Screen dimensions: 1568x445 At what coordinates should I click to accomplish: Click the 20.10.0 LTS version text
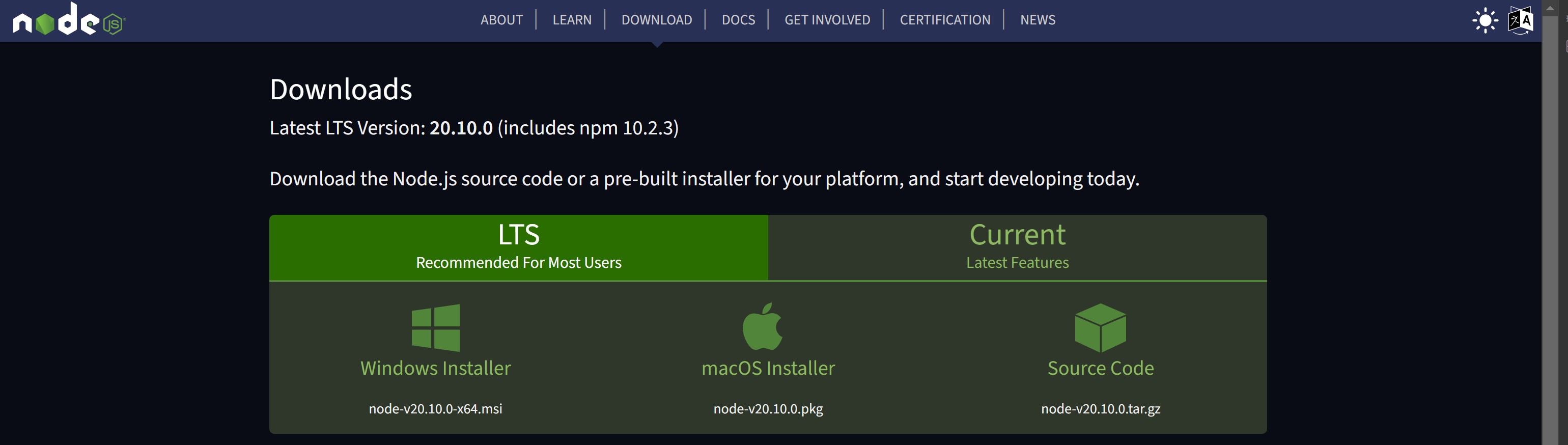coord(461,128)
